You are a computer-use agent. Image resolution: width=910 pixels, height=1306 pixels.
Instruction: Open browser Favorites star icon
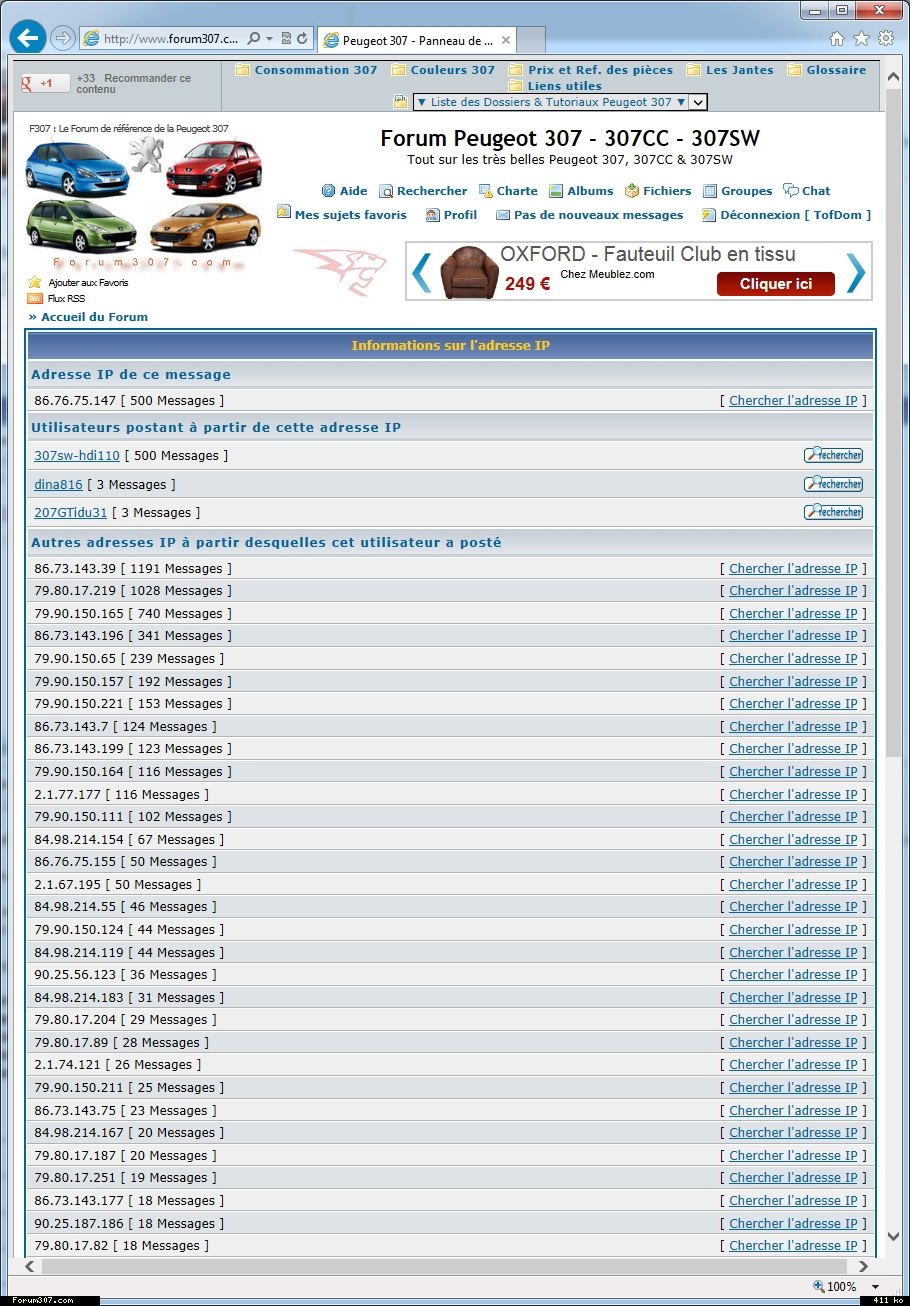tap(861, 39)
